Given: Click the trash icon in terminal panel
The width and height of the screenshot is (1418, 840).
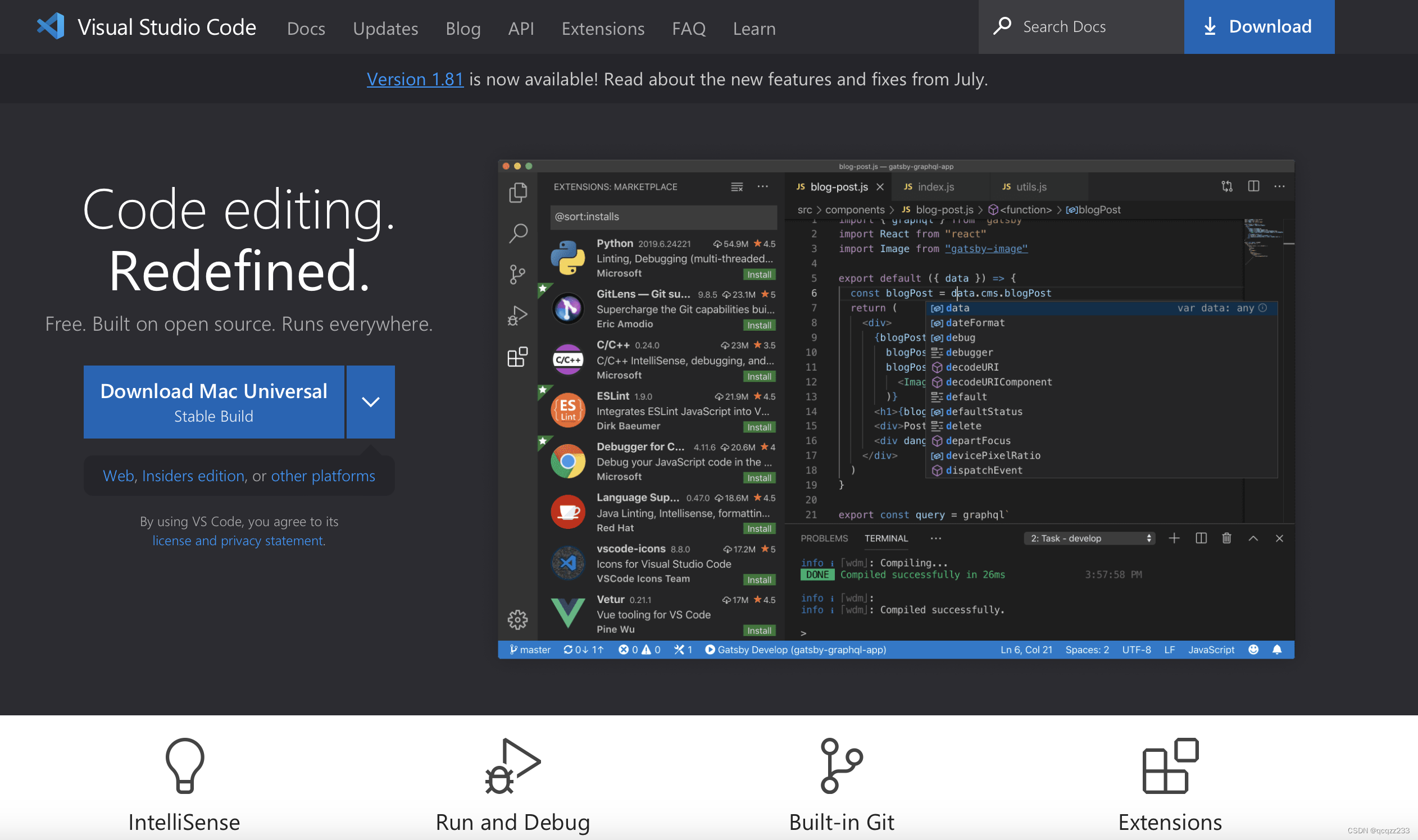Looking at the screenshot, I should (1226, 538).
